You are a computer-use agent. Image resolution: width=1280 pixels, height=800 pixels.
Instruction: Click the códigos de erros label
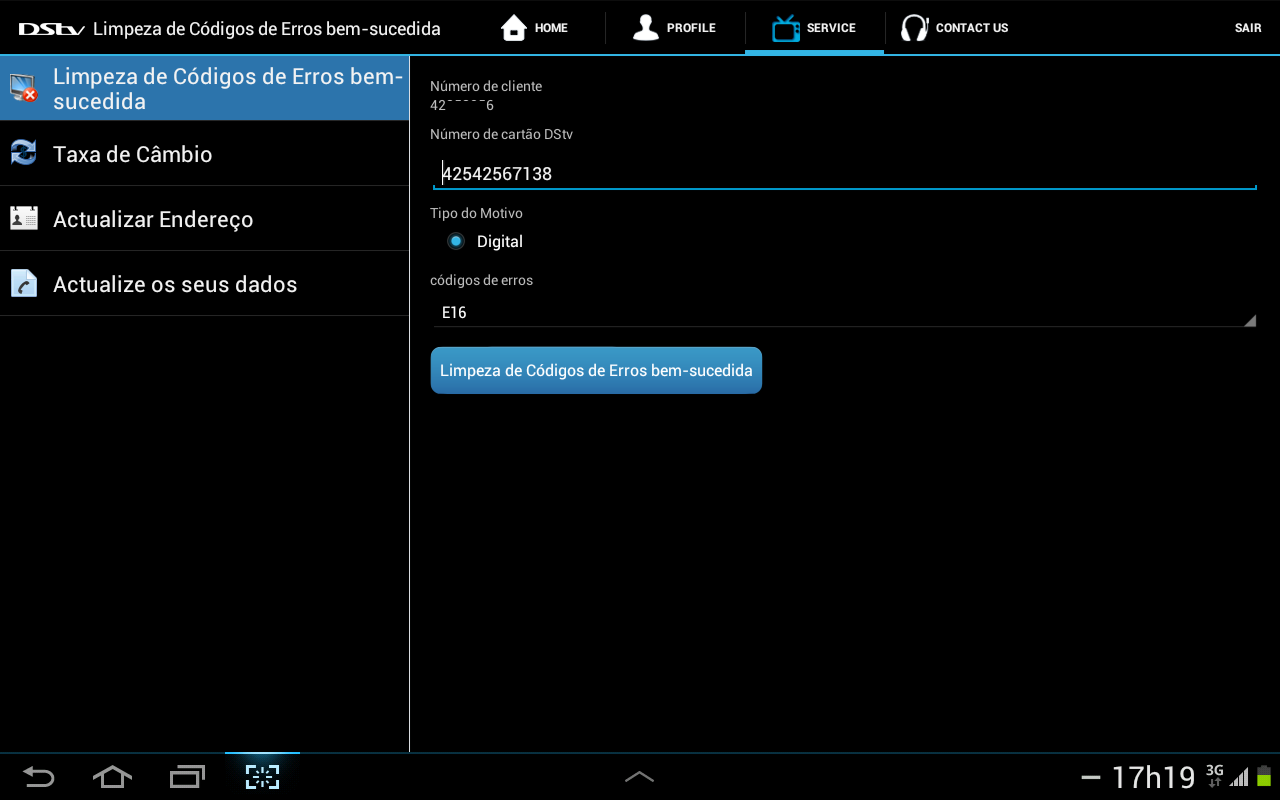point(481,280)
